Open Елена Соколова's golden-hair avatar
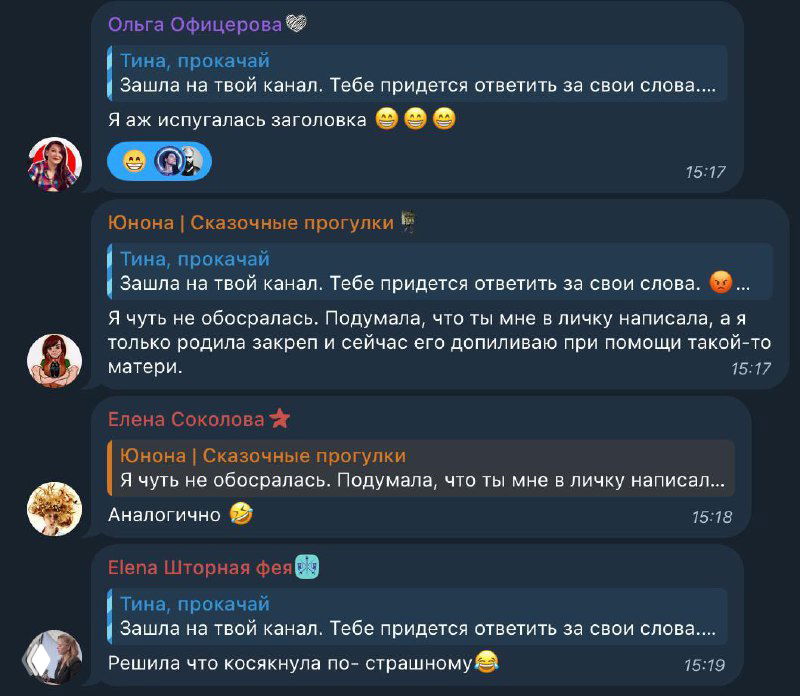Image resolution: width=800 pixels, height=696 pixels. pyautogui.click(x=54, y=509)
